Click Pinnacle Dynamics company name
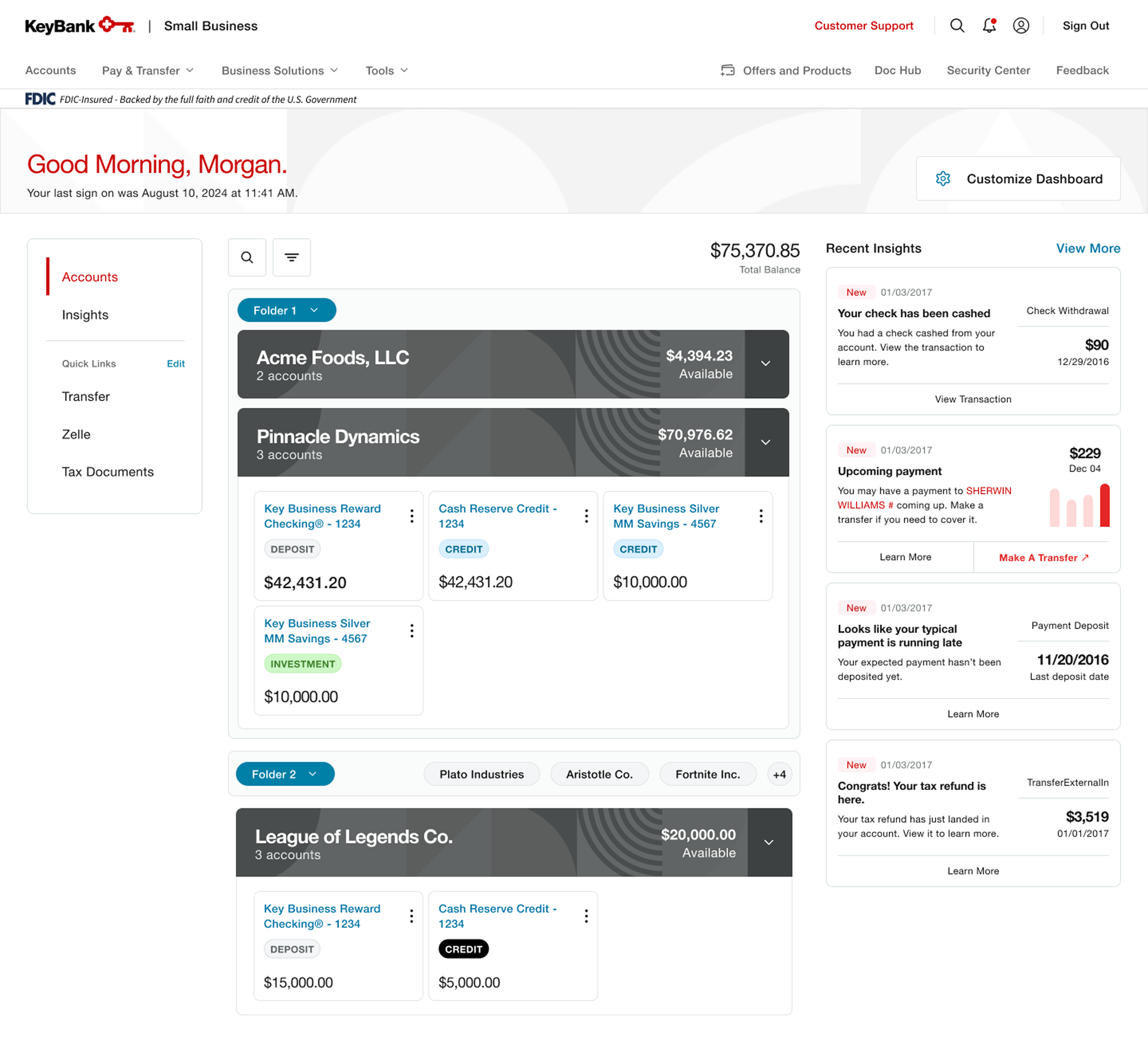This screenshot has width=1148, height=1052. point(338,436)
